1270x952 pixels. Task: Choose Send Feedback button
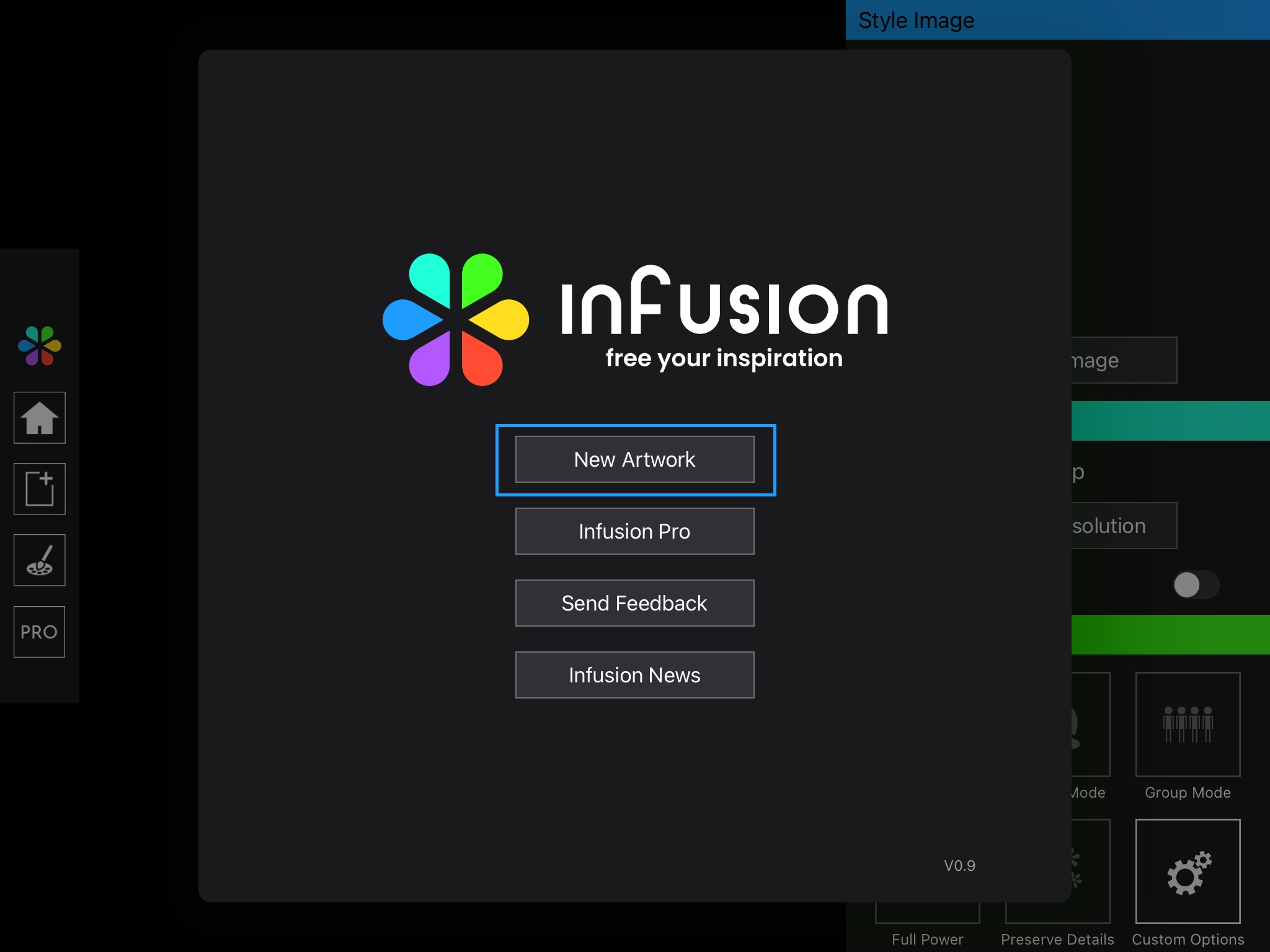pos(635,603)
